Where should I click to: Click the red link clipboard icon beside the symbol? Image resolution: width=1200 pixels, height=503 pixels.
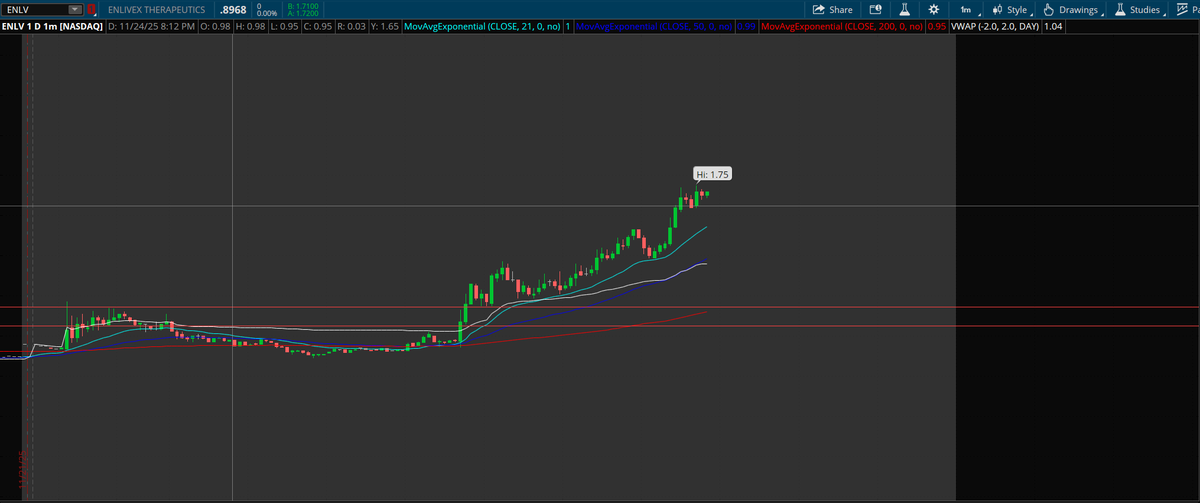click(91, 9)
